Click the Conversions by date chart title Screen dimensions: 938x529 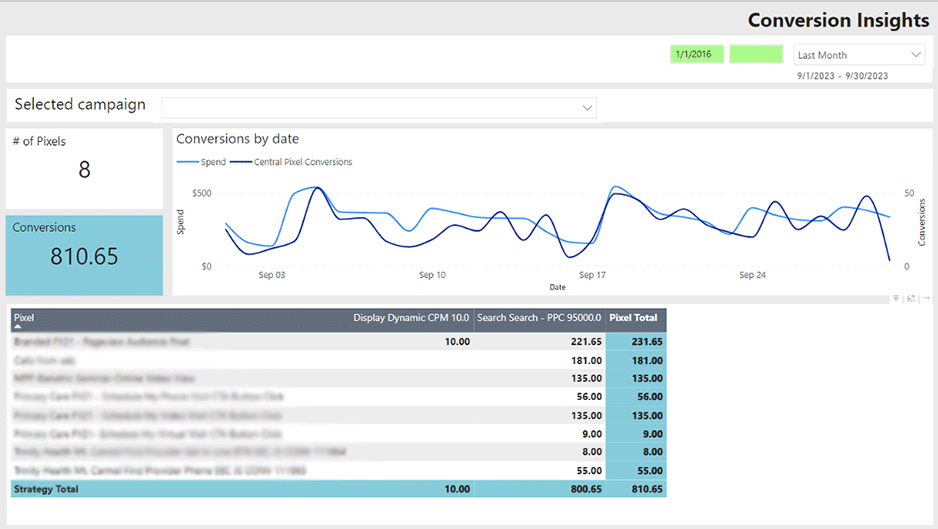point(238,139)
